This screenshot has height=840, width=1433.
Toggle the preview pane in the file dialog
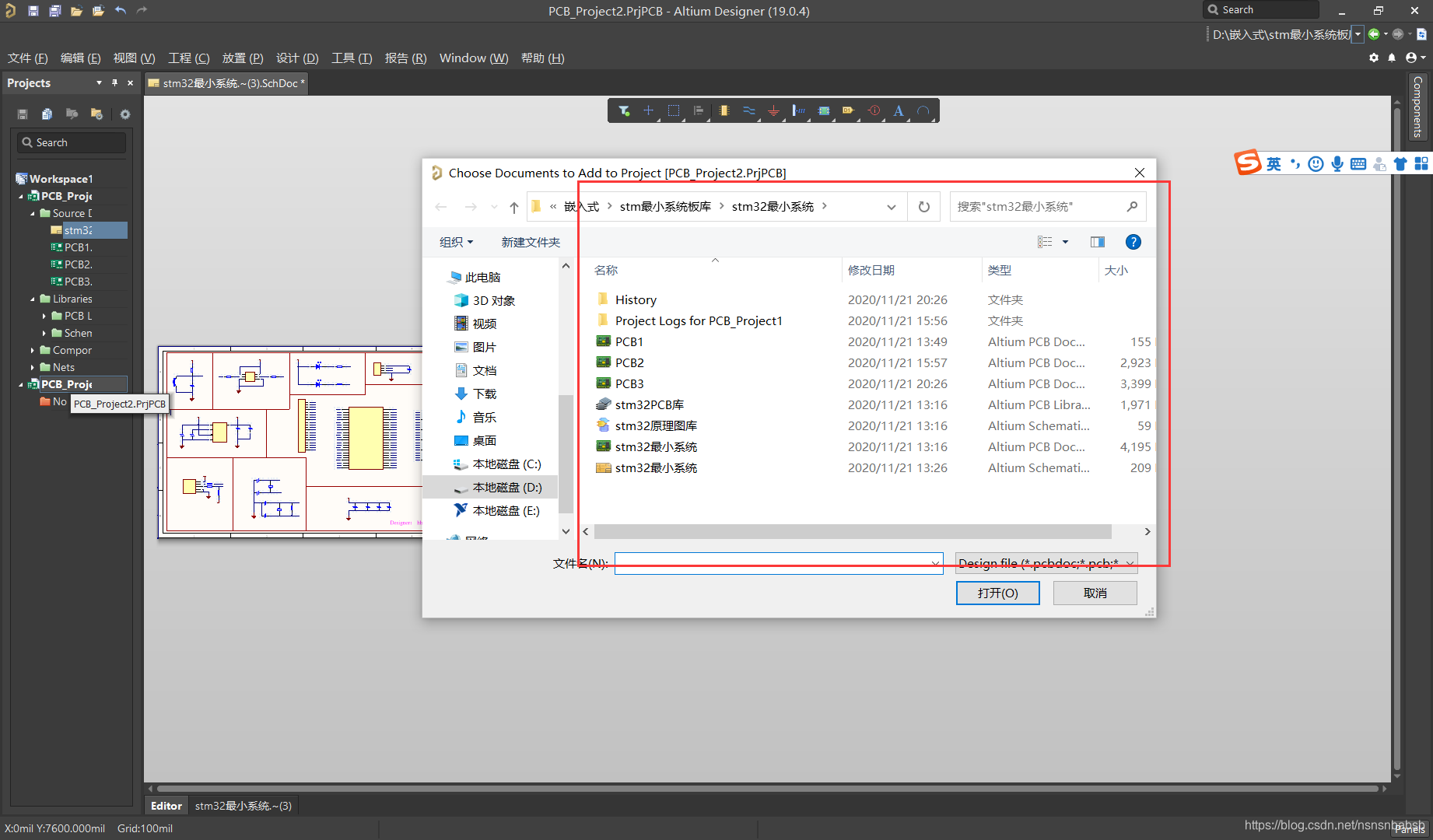[x=1097, y=242]
